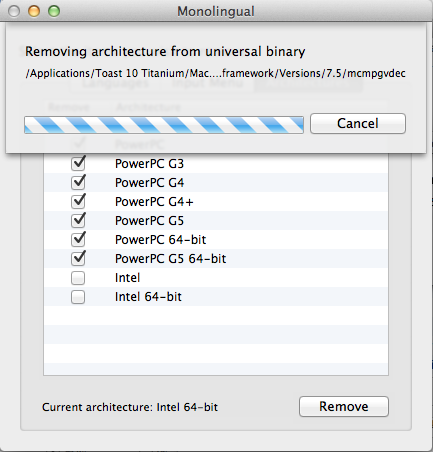Uncheck the PowerPC 64-bit checkbox

[78, 240]
